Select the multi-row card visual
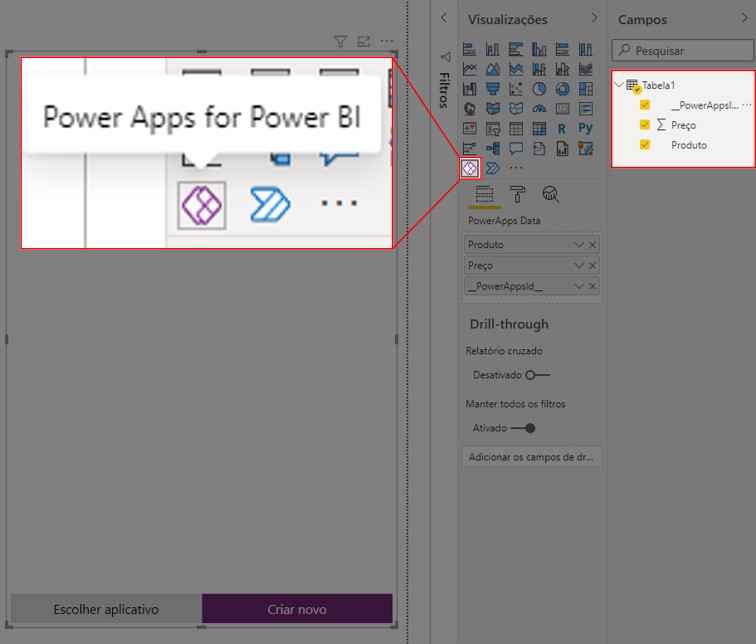Image resolution: width=756 pixels, height=644 pixels. [585, 108]
